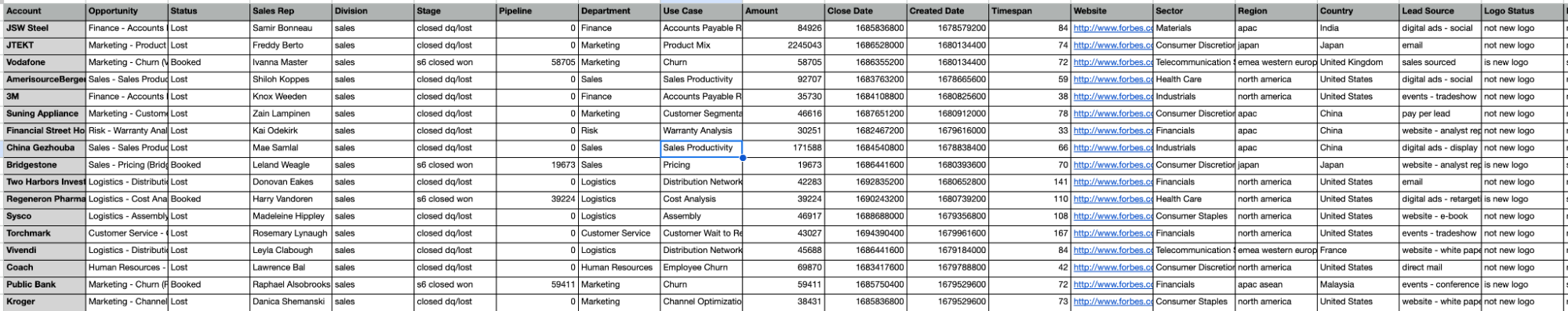1568x311 pixels.
Task: Click sales rep Knox Weeden cell
Action: point(291,97)
